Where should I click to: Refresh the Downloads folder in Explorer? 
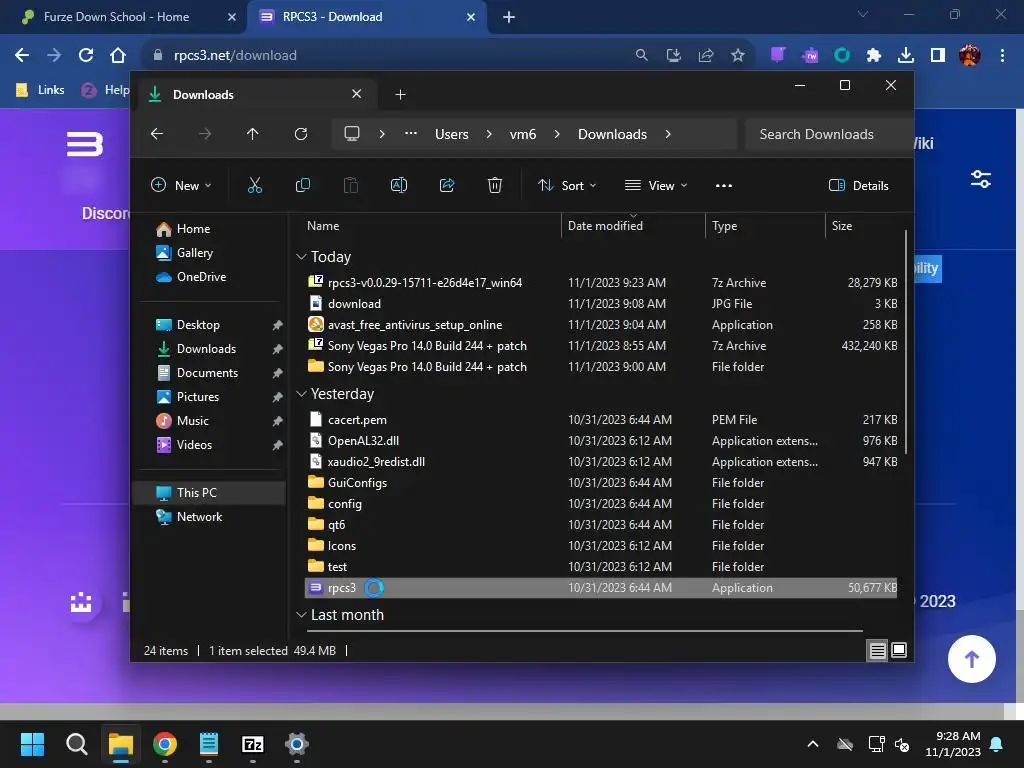300,134
